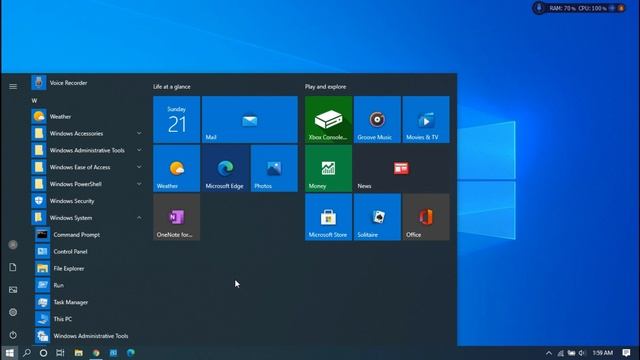Open the Photos tile
Viewport: 640px width, 360px height.
coord(274,168)
